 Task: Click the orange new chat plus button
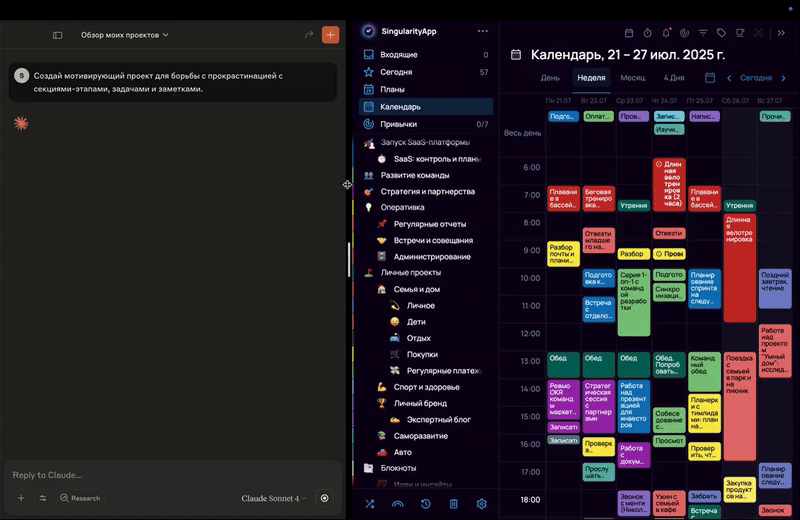[x=330, y=35]
